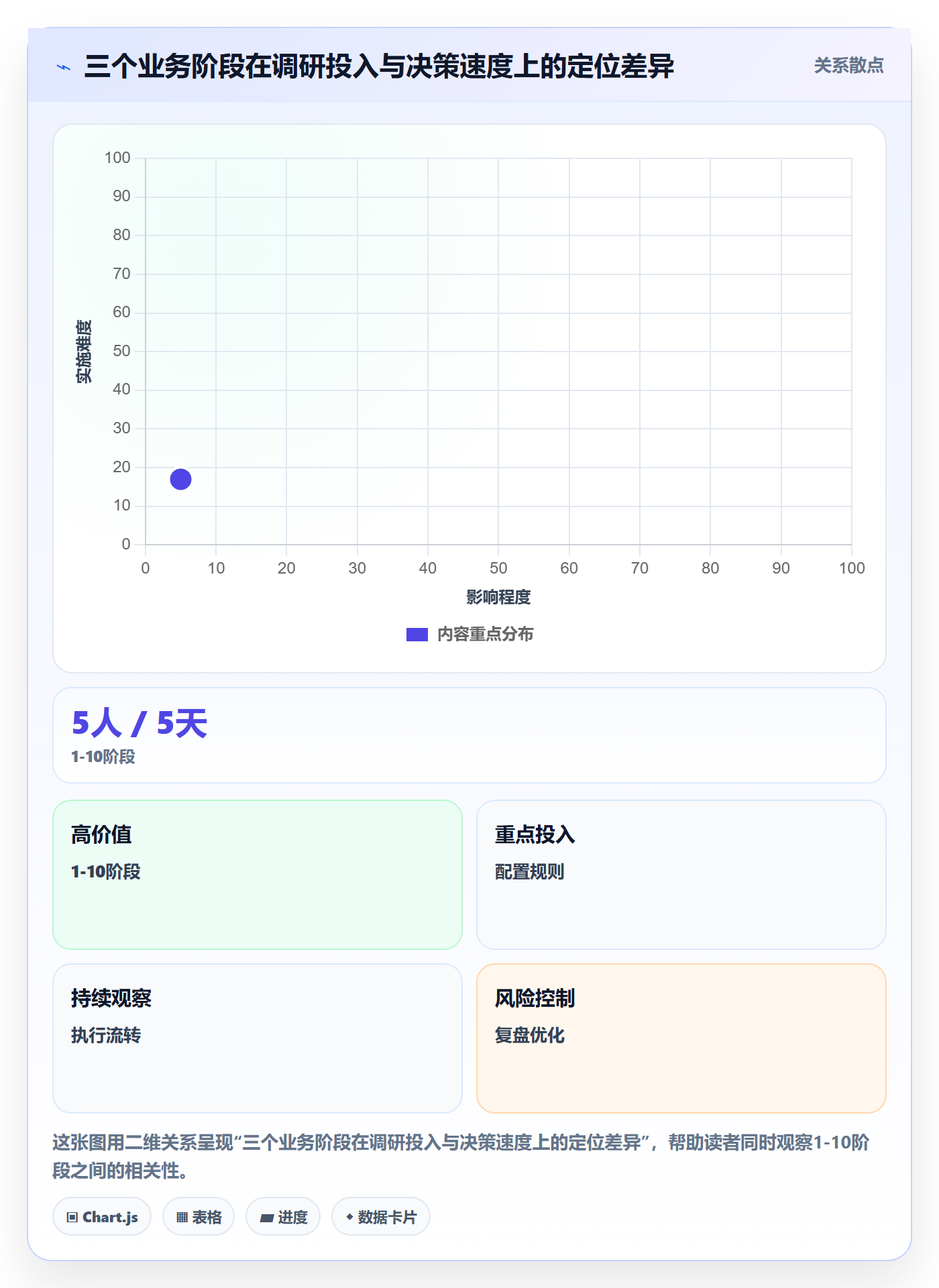Click the chart title heading text
939x1288 pixels.
point(379,66)
